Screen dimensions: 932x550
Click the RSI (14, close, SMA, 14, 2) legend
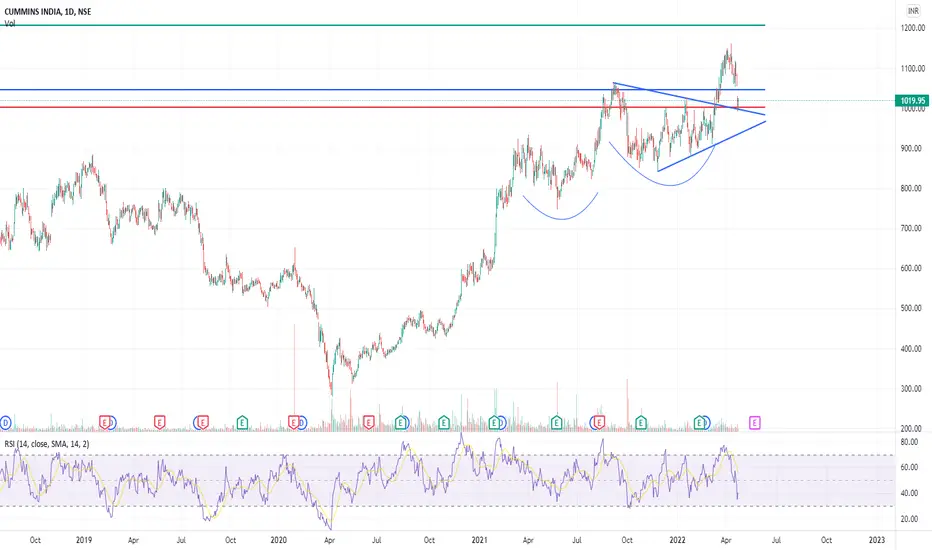click(47, 444)
